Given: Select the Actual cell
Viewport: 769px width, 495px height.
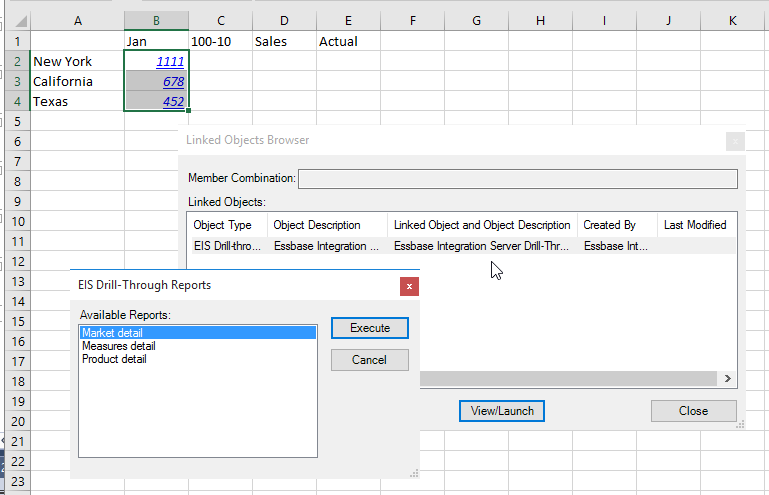Looking at the screenshot, I should 348,41.
